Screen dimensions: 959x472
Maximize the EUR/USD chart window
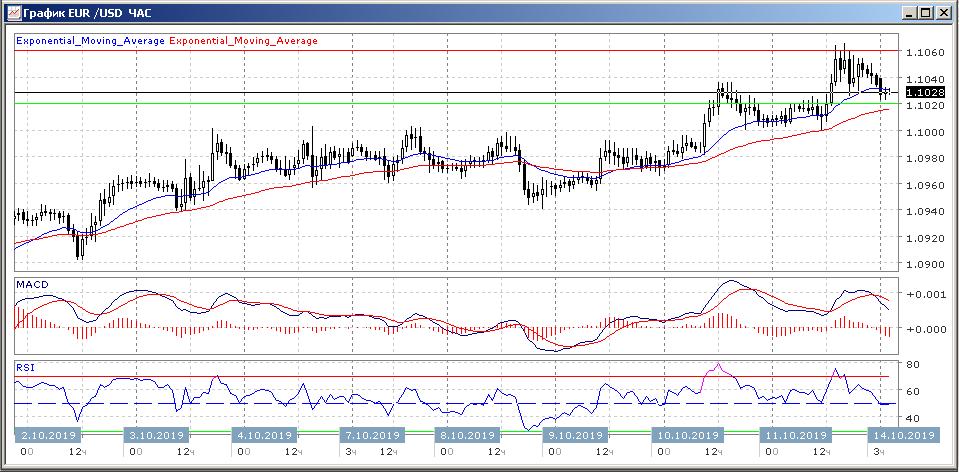pyautogui.click(x=925, y=13)
